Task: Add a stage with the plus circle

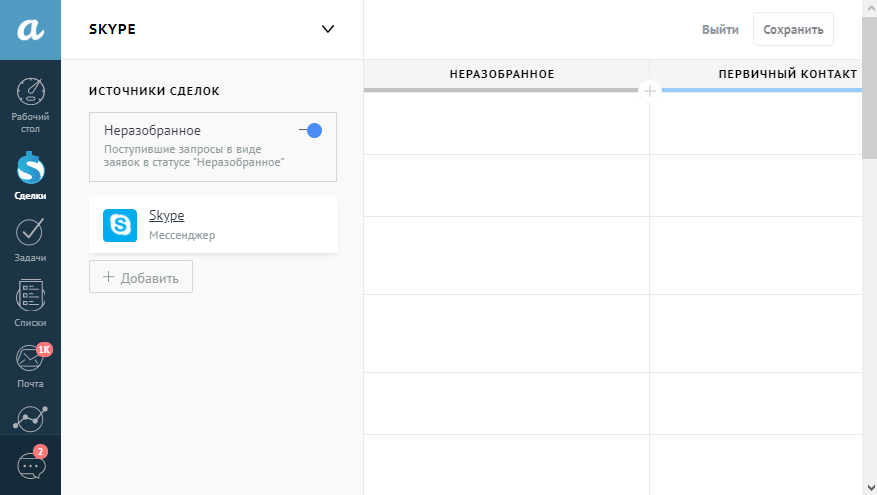Action: click(x=649, y=91)
